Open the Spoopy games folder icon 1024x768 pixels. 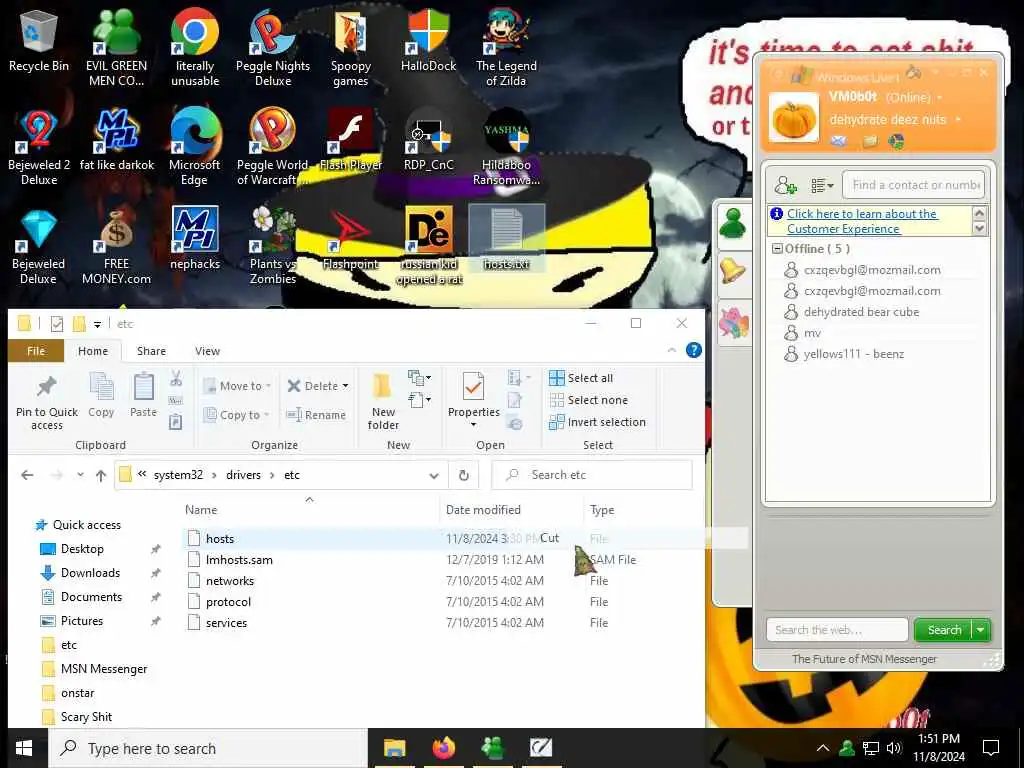tap(351, 47)
